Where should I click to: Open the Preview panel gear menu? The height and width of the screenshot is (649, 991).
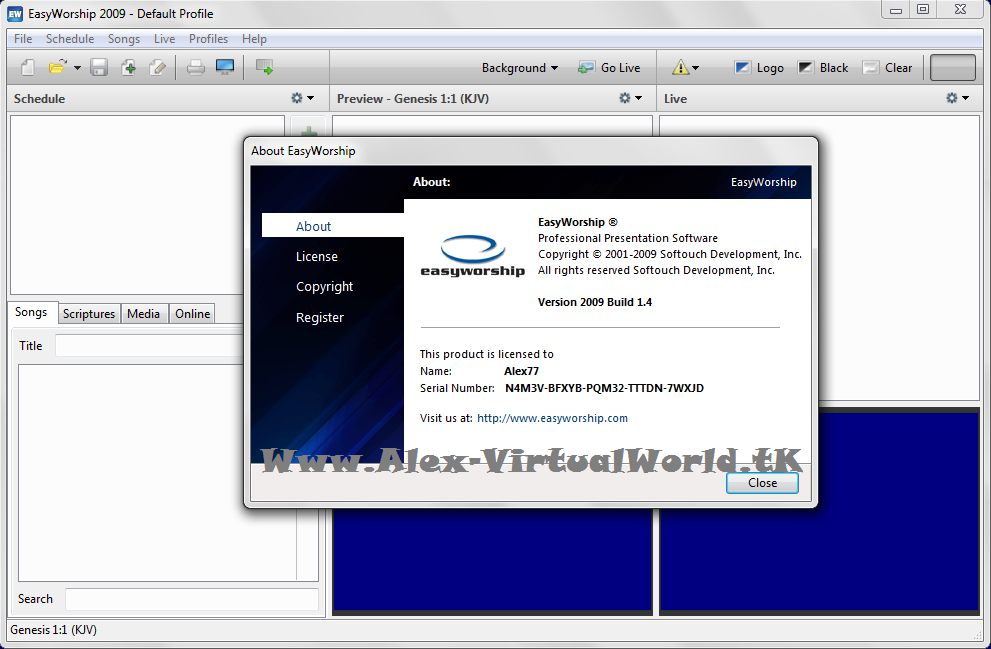630,98
